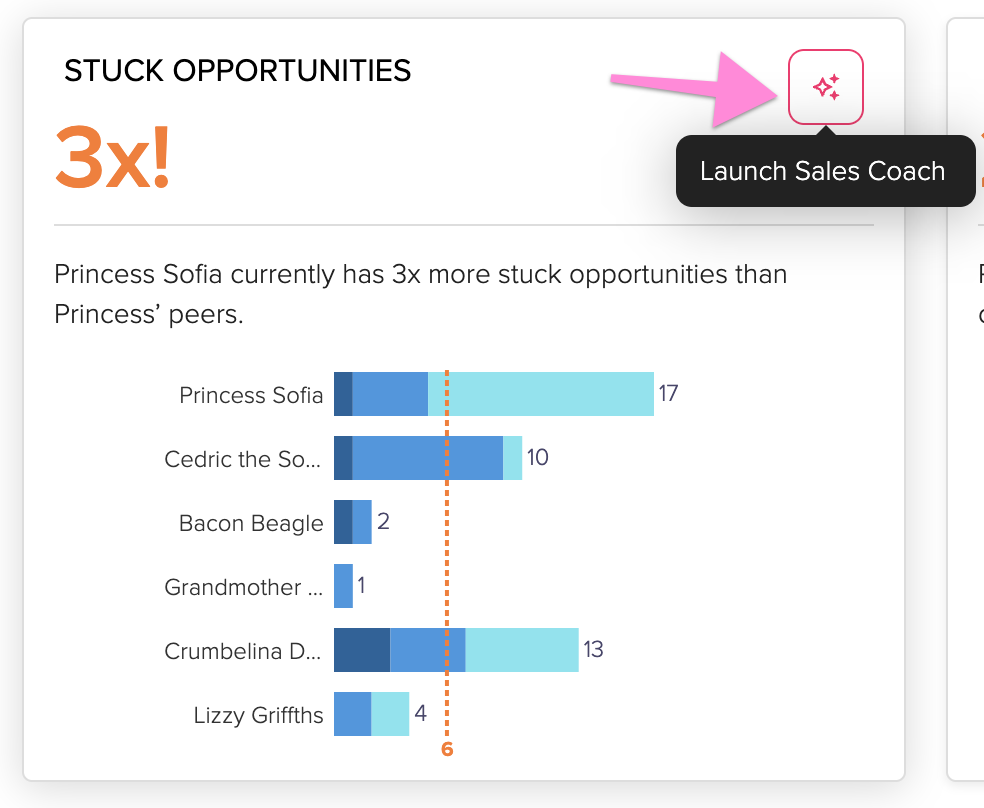Click the orange 3x! headline metric
984x808 pixels.
113,157
